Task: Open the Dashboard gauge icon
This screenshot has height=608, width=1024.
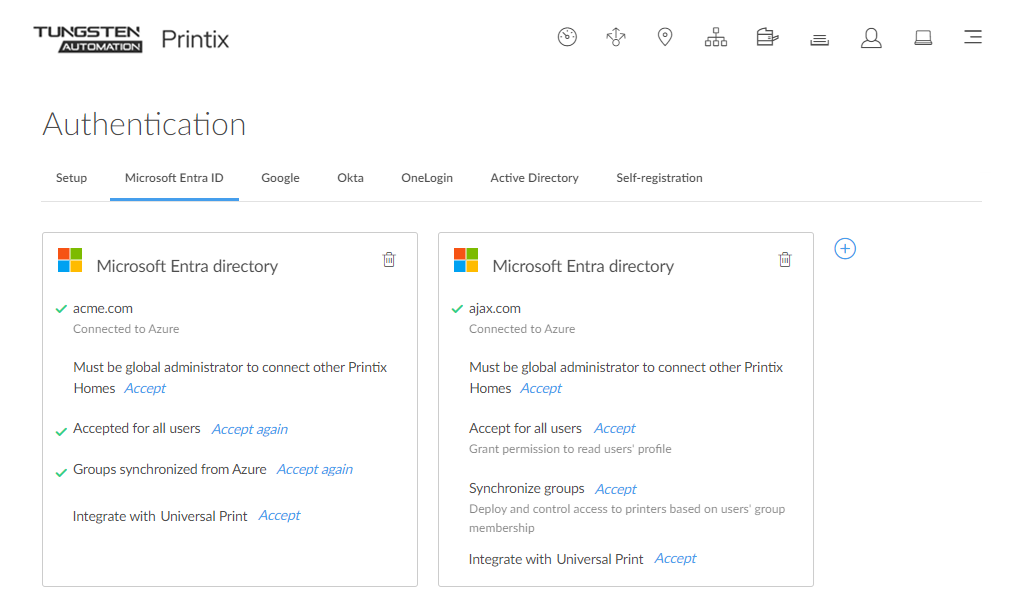Action: coord(567,38)
